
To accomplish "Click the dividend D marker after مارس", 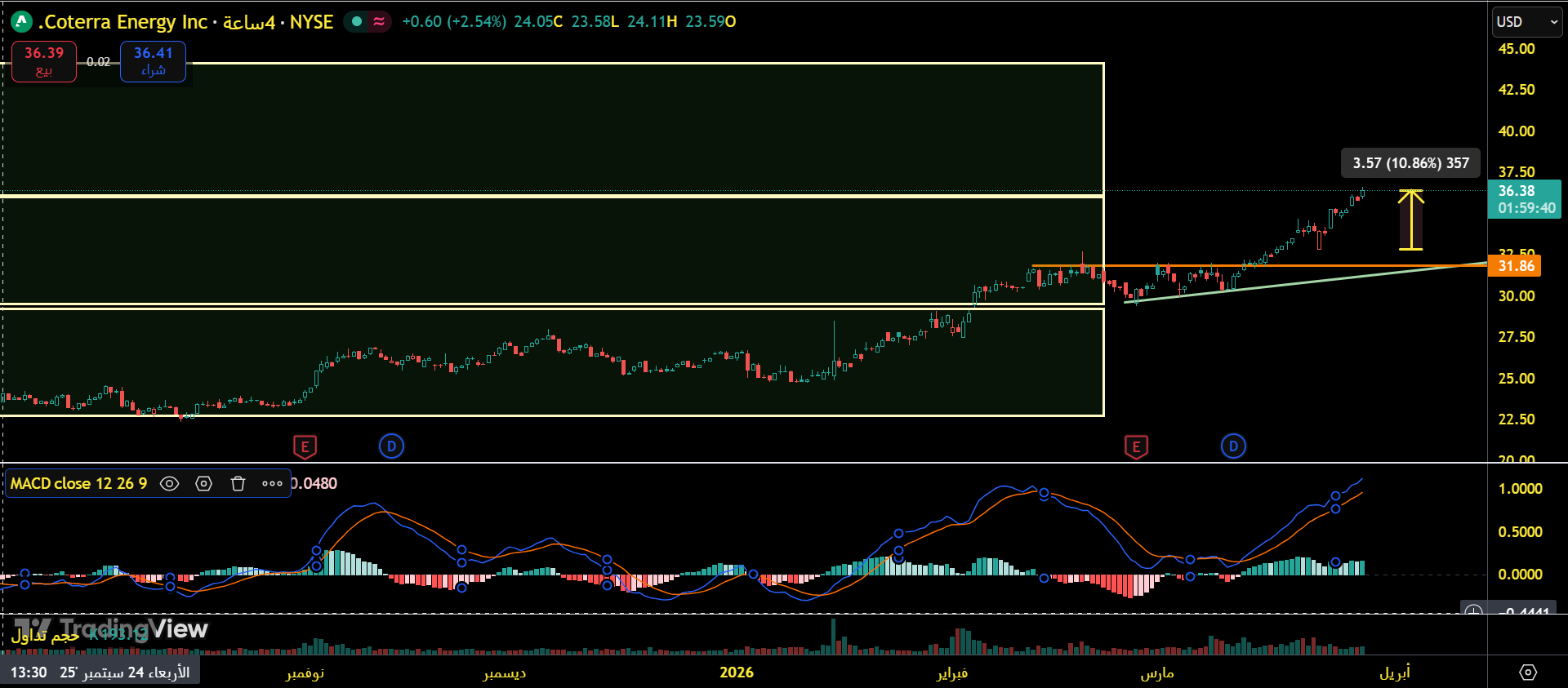I will click(1233, 446).
